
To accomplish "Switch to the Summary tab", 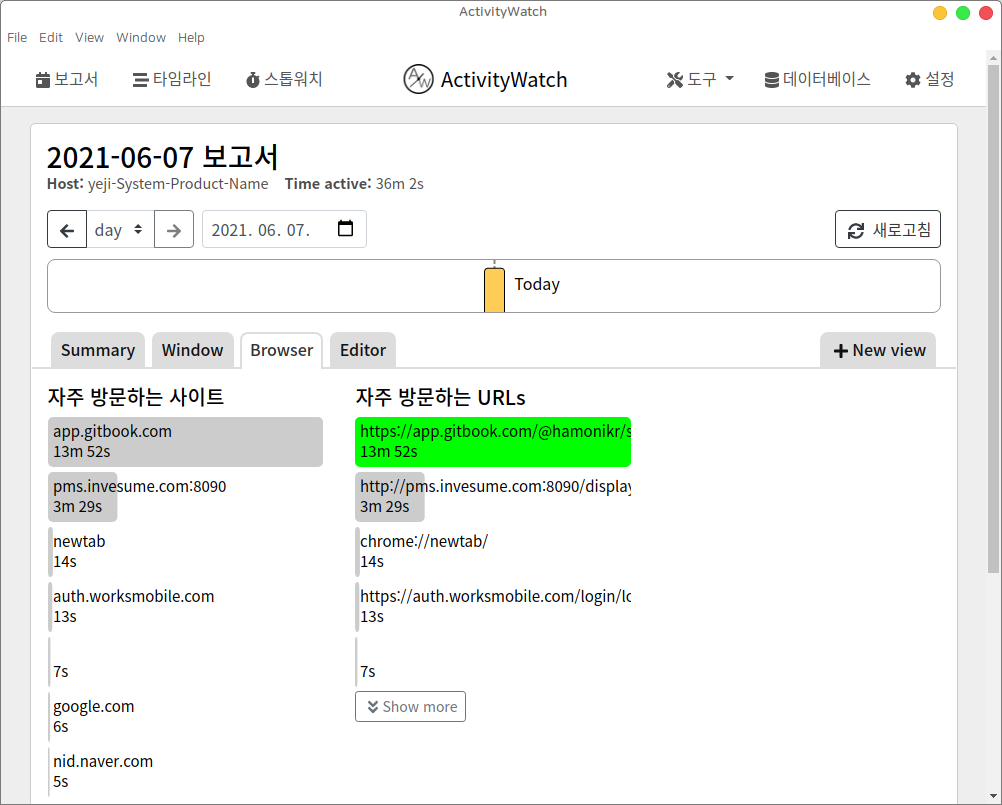I will [x=98, y=351].
